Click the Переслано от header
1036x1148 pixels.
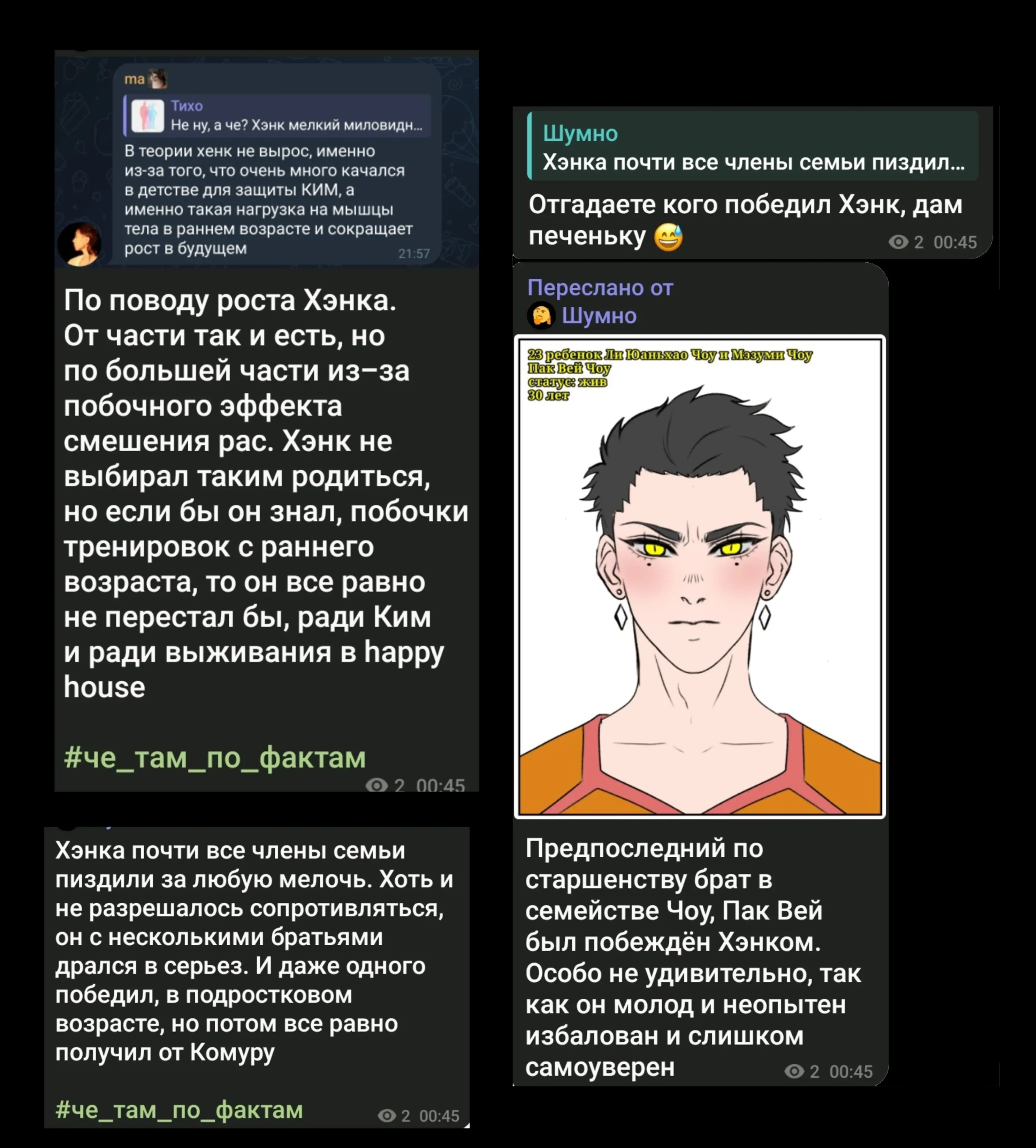point(600,288)
